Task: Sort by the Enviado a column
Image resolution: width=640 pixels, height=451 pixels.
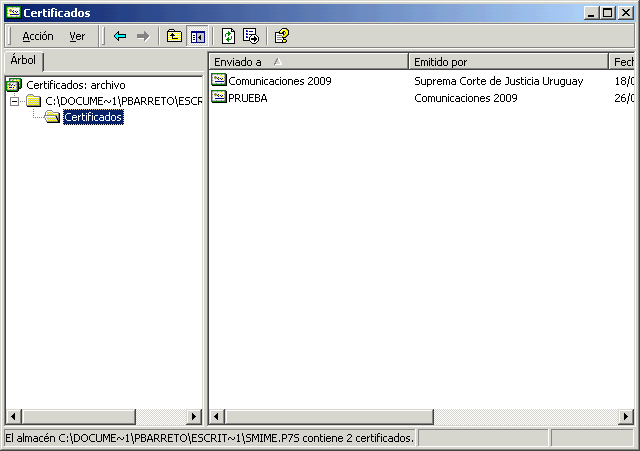Action: click(309, 62)
